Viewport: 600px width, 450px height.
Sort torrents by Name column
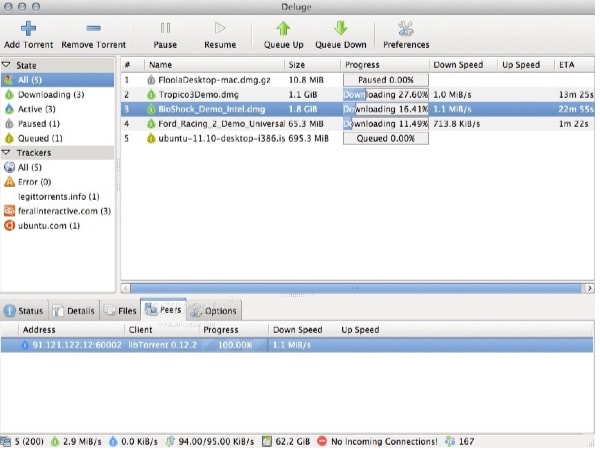(214, 65)
